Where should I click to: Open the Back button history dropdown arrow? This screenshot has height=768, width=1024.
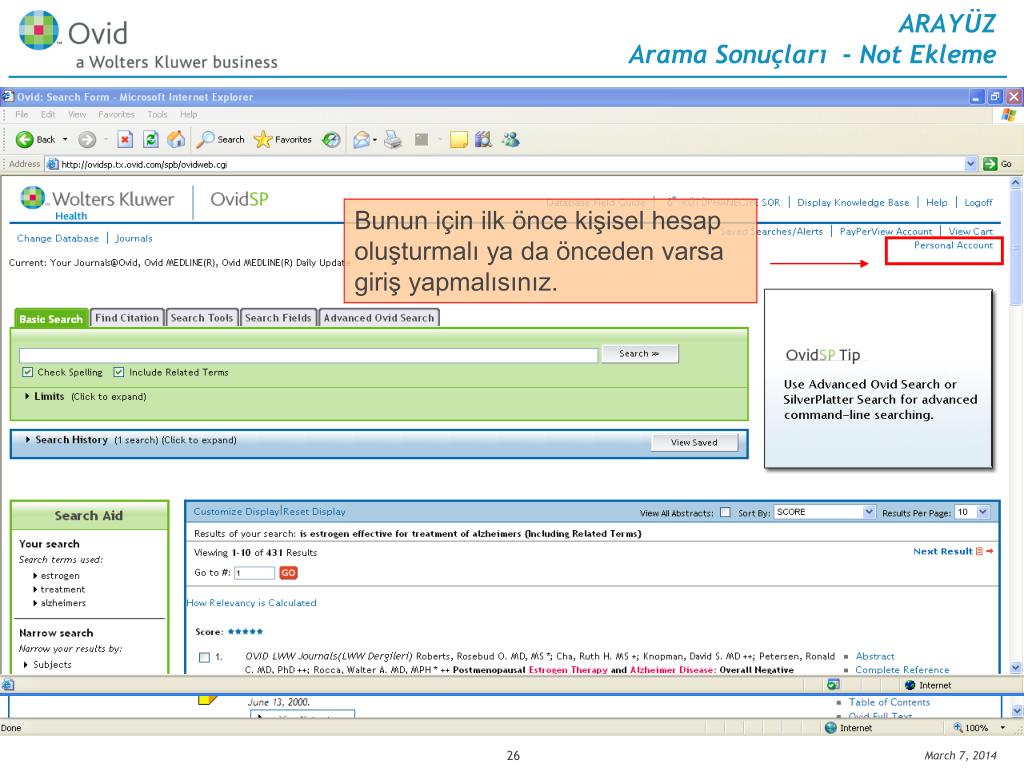(x=65, y=139)
